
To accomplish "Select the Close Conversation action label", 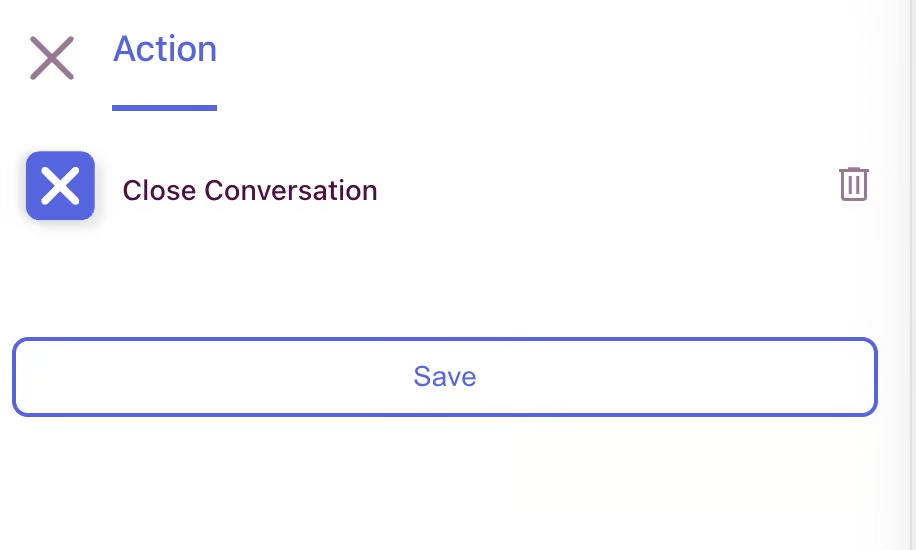I will (x=250, y=190).
